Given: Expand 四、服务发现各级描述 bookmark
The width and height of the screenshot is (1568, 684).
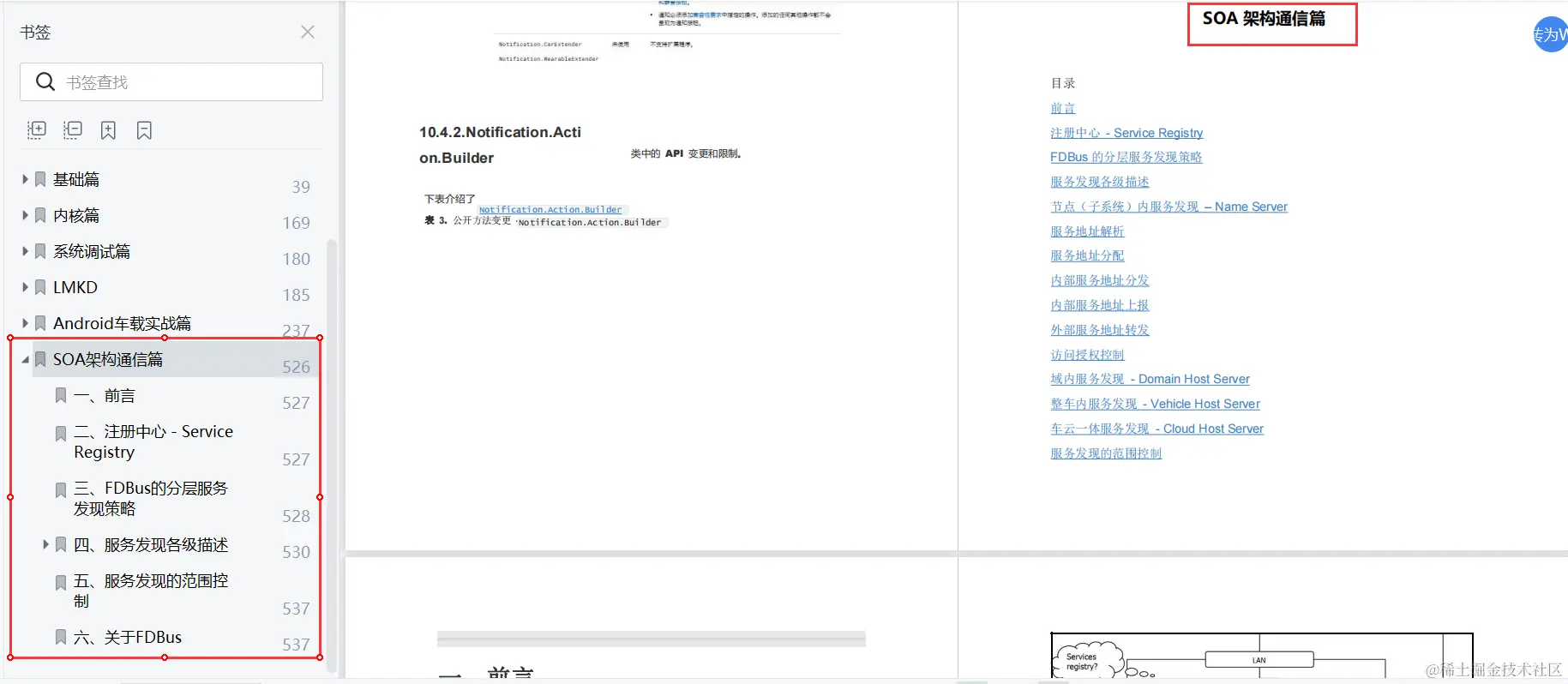Looking at the screenshot, I should (x=45, y=544).
